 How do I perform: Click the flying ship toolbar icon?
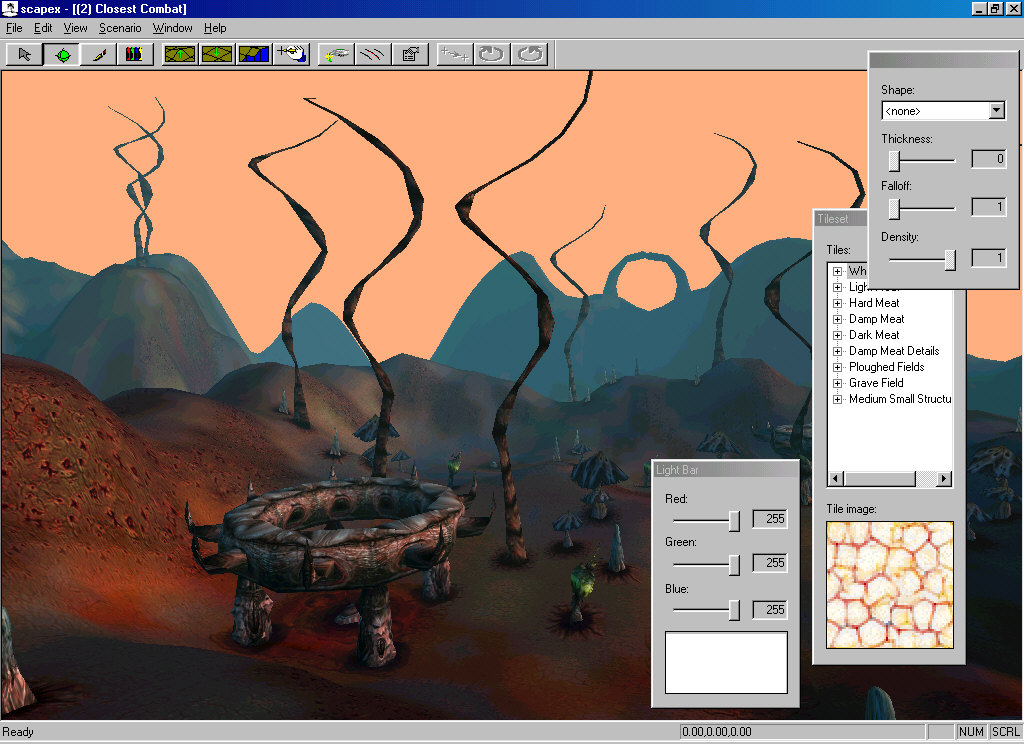[x=336, y=54]
